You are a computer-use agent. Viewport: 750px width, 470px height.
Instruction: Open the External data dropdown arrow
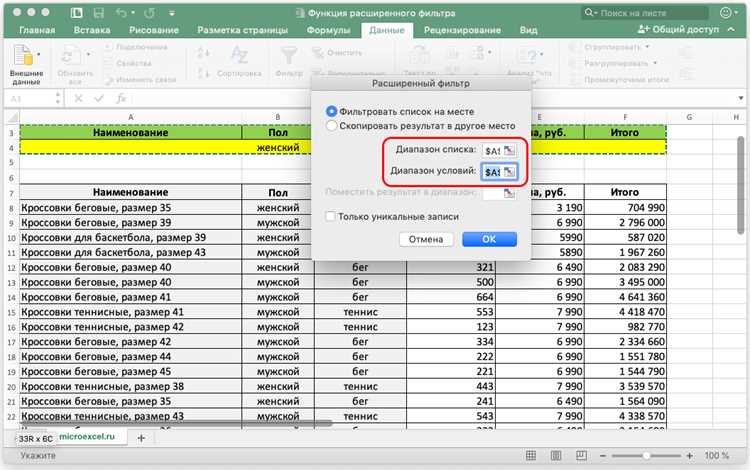pos(38,54)
